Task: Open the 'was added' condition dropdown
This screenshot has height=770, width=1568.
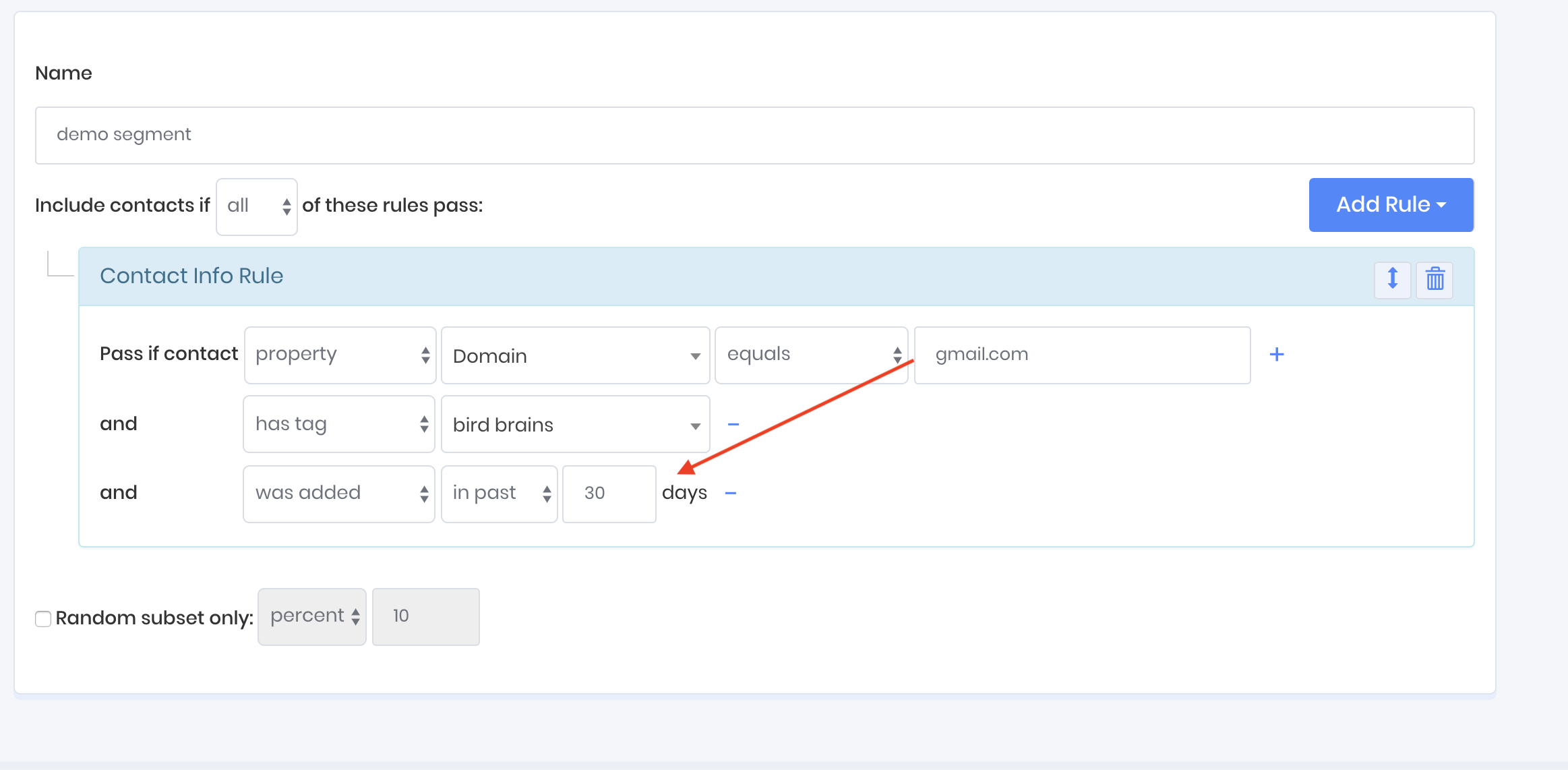Action: click(x=339, y=494)
